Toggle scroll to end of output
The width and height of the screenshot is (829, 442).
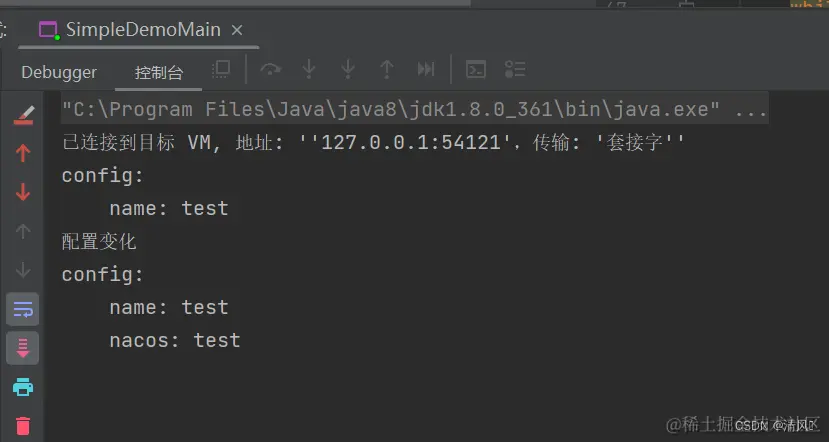pyautogui.click(x=23, y=347)
